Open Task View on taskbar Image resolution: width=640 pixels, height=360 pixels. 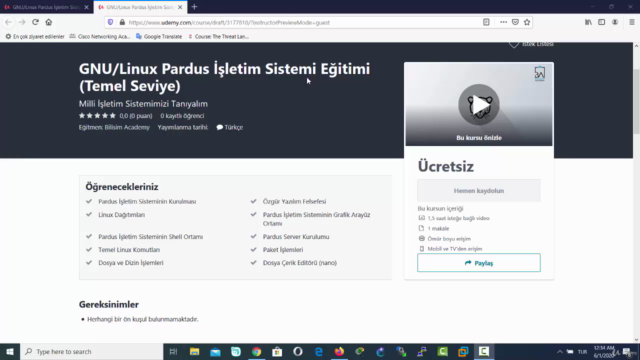(173, 351)
